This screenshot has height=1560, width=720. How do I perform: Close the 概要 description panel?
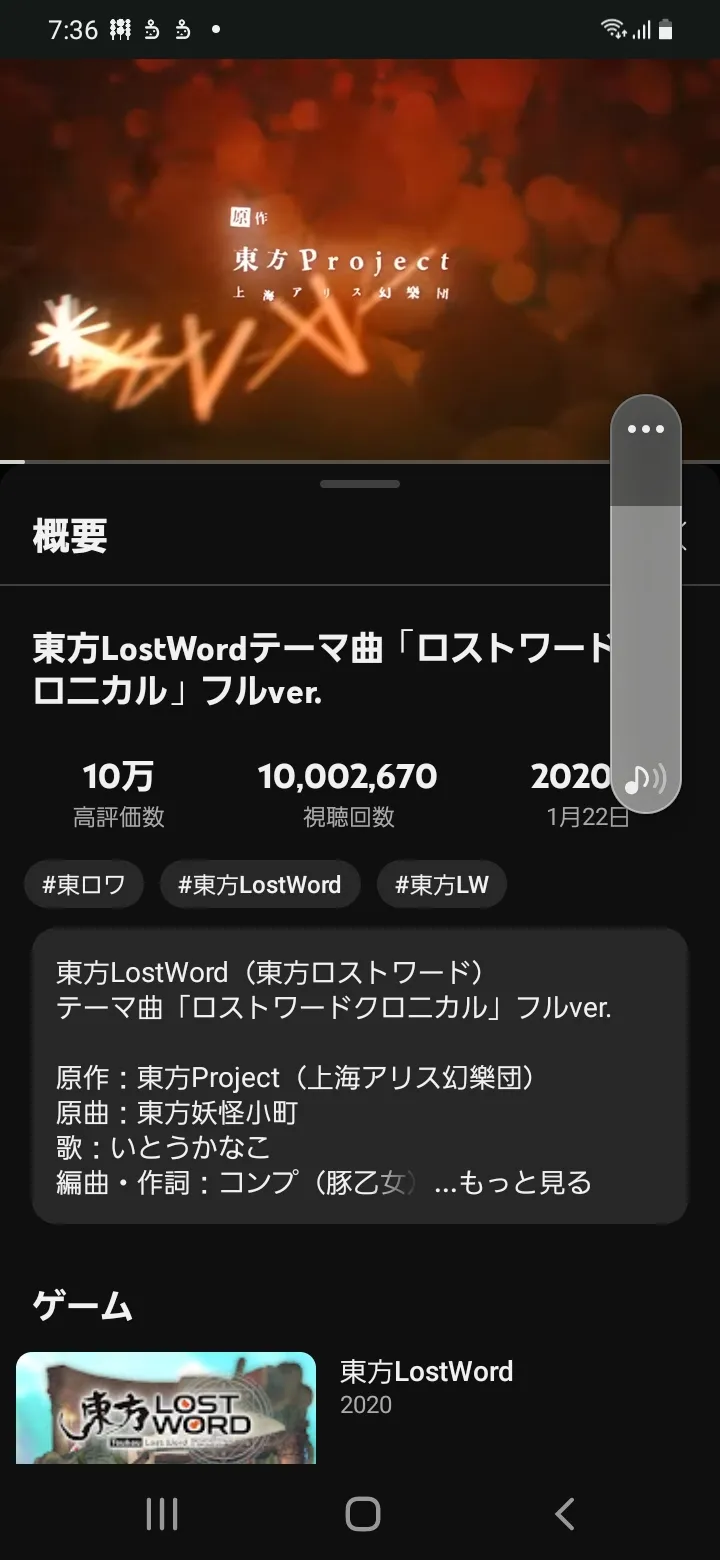pos(682,536)
